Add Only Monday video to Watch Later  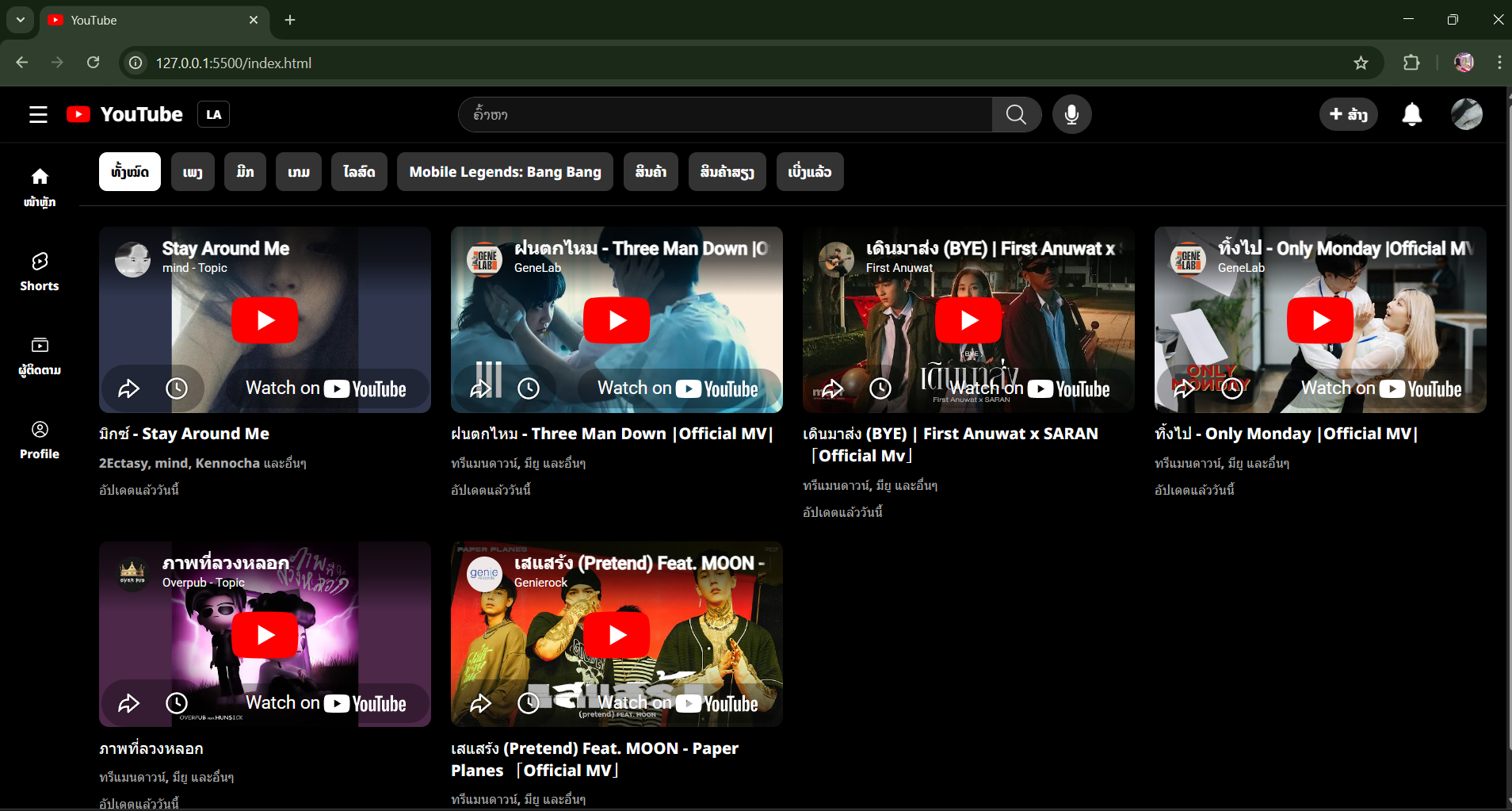click(1232, 388)
